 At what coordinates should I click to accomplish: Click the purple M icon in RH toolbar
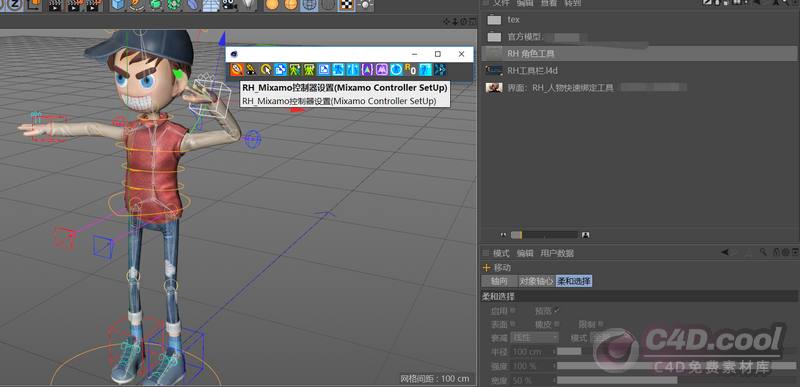382,69
